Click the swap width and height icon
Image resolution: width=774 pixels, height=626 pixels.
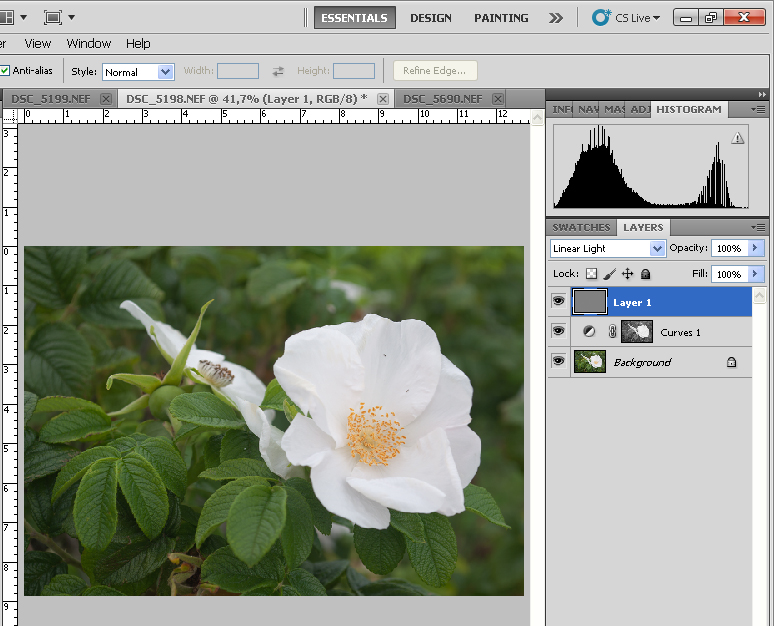pyautogui.click(x=278, y=71)
